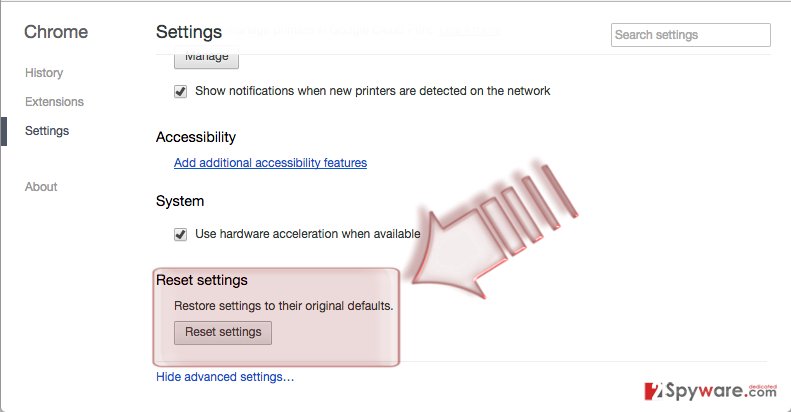Viewport: 791px width, 412px height.
Task: Click the Chrome heading in sidebar
Action: pos(56,32)
